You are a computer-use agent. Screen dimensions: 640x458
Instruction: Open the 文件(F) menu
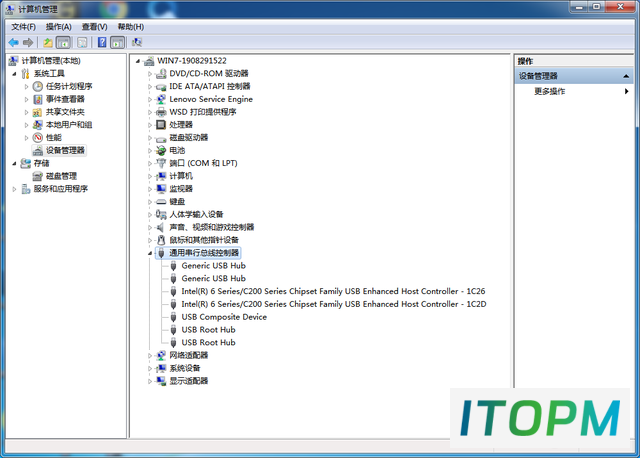click(x=23, y=27)
